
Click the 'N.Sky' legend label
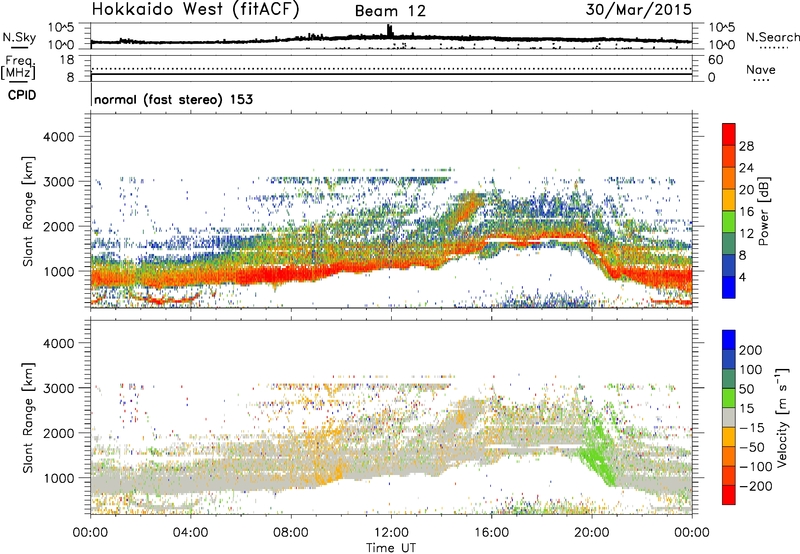click(x=19, y=37)
